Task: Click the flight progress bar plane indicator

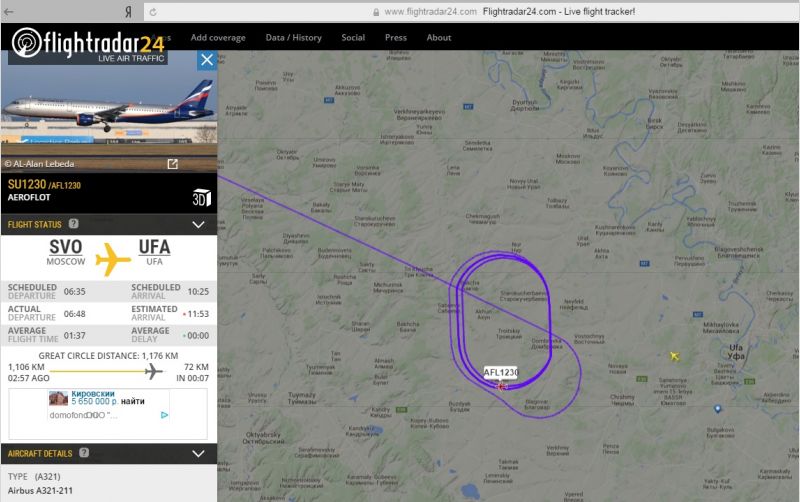Action: (153, 371)
